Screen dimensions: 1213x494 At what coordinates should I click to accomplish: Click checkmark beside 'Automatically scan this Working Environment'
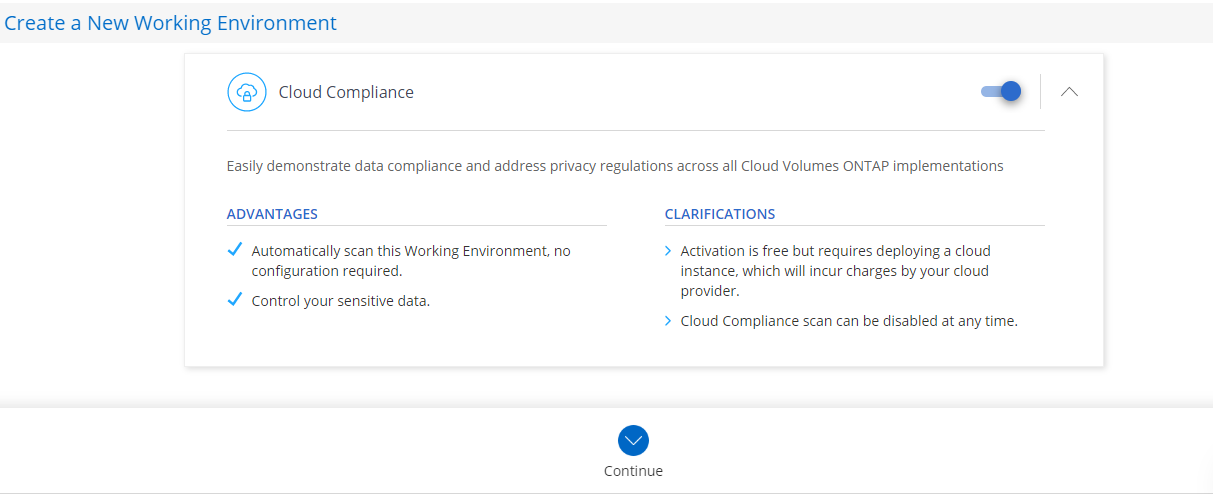click(235, 250)
